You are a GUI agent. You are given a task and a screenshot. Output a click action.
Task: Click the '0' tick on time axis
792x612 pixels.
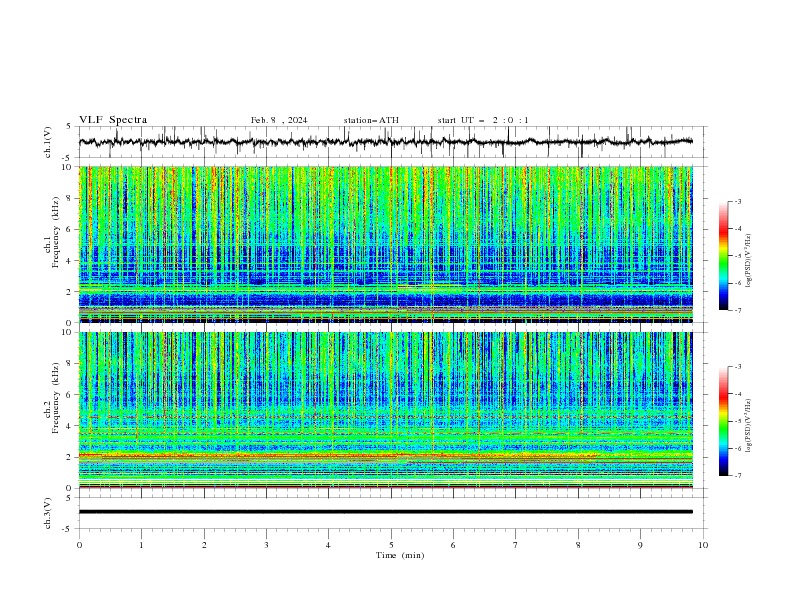(79, 545)
